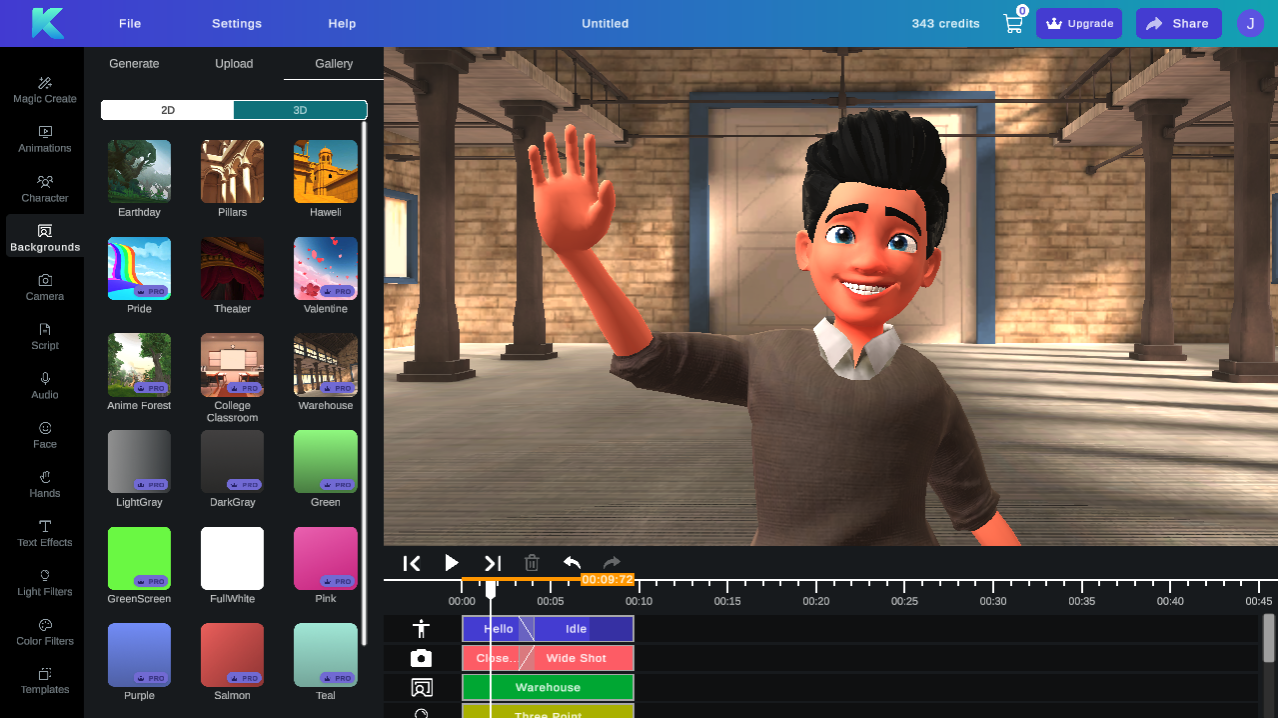The width and height of the screenshot is (1278, 718).
Task: Switch to the Character panel
Action: [x=44, y=190]
